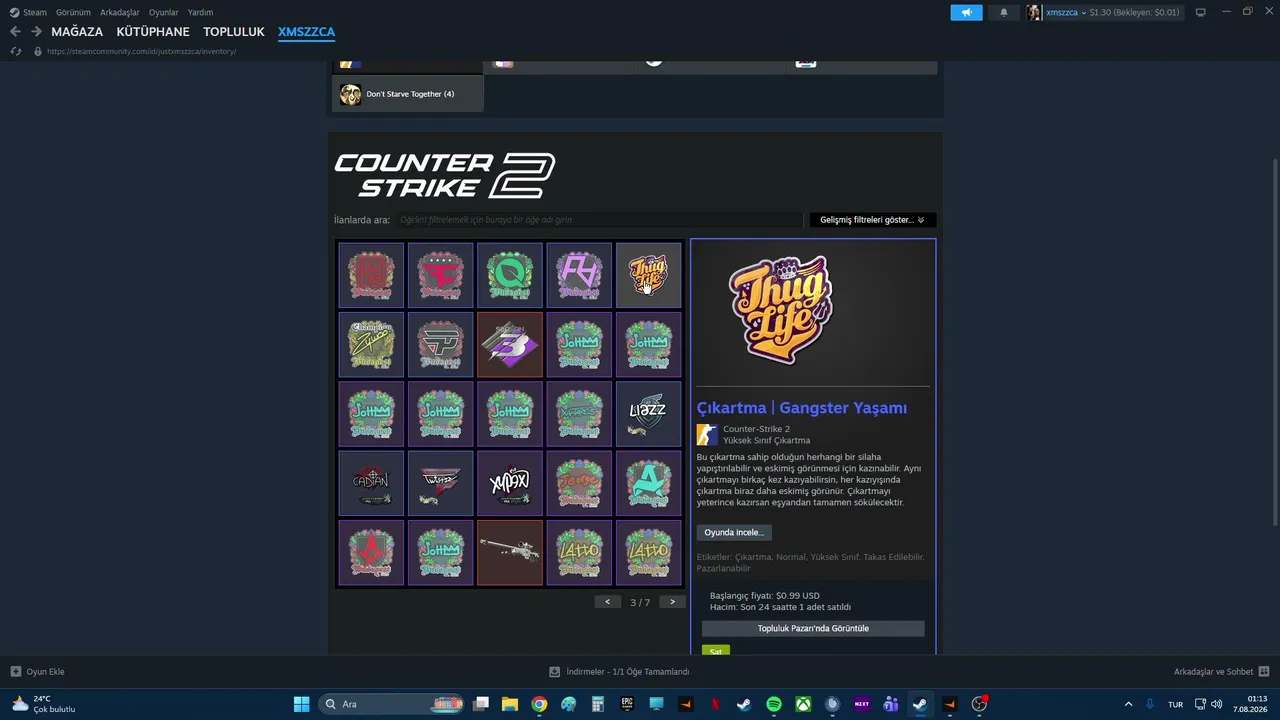The width and height of the screenshot is (1280, 720).
Task: Select the Xyp9x autograph sticker
Action: point(510,483)
